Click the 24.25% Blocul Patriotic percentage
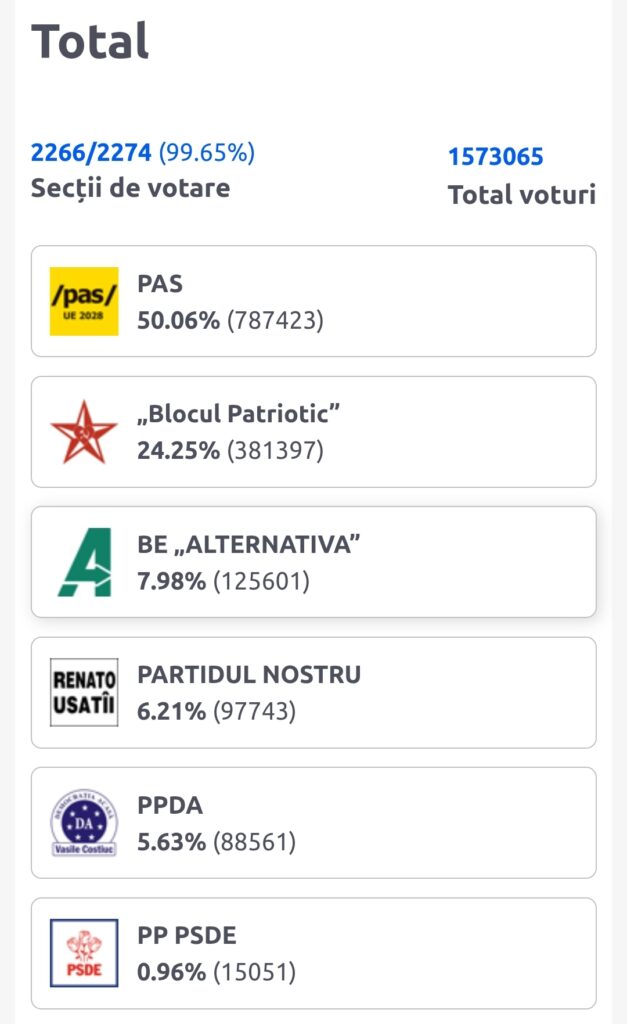The width and height of the screenshot is (627, 1024). pos(178,450)
